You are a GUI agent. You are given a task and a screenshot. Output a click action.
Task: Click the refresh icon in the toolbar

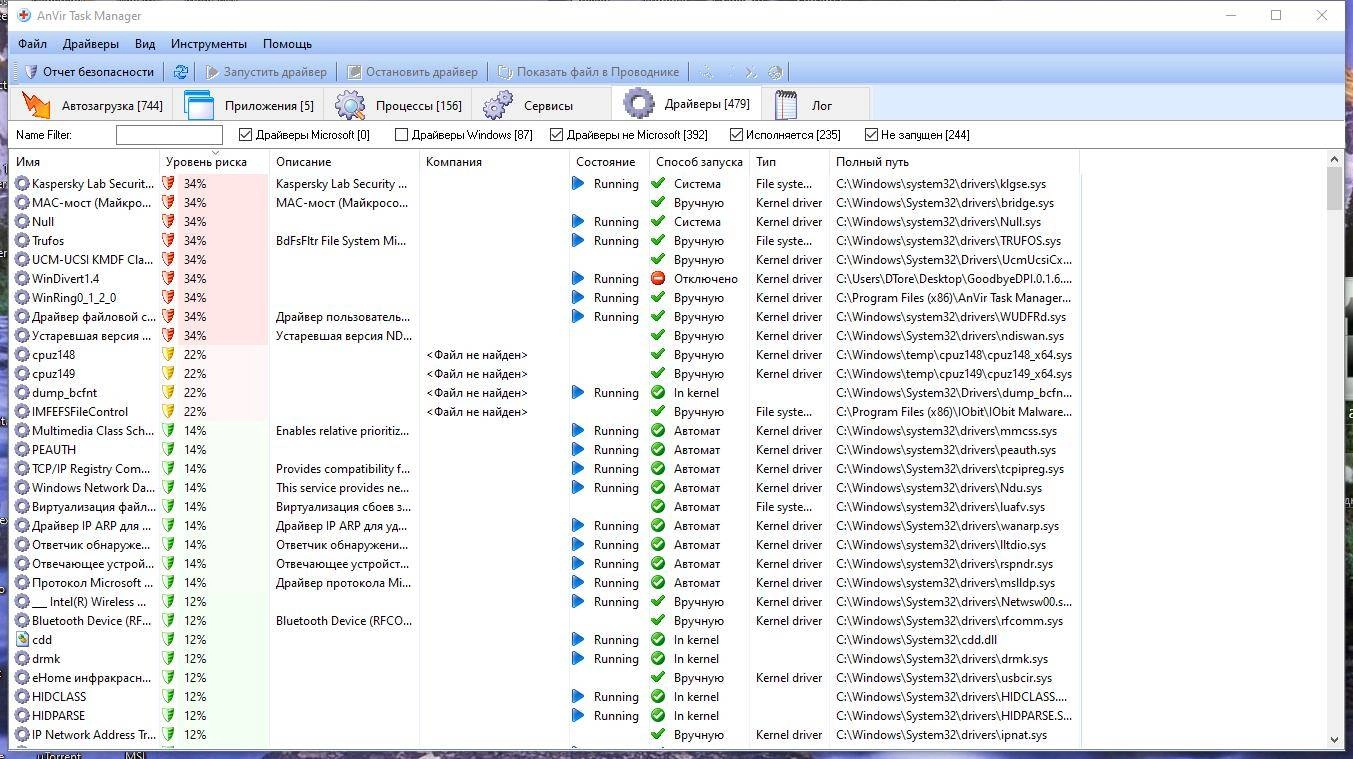181,72
